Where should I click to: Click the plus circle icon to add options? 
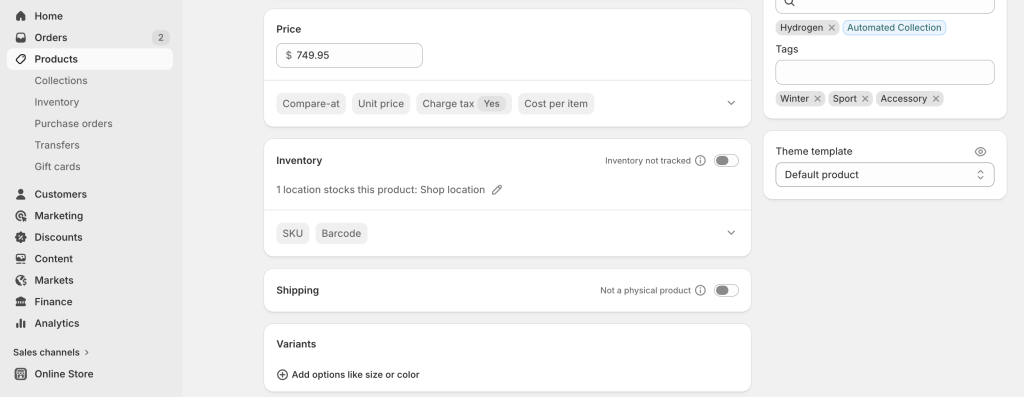(x=282, y=375)
